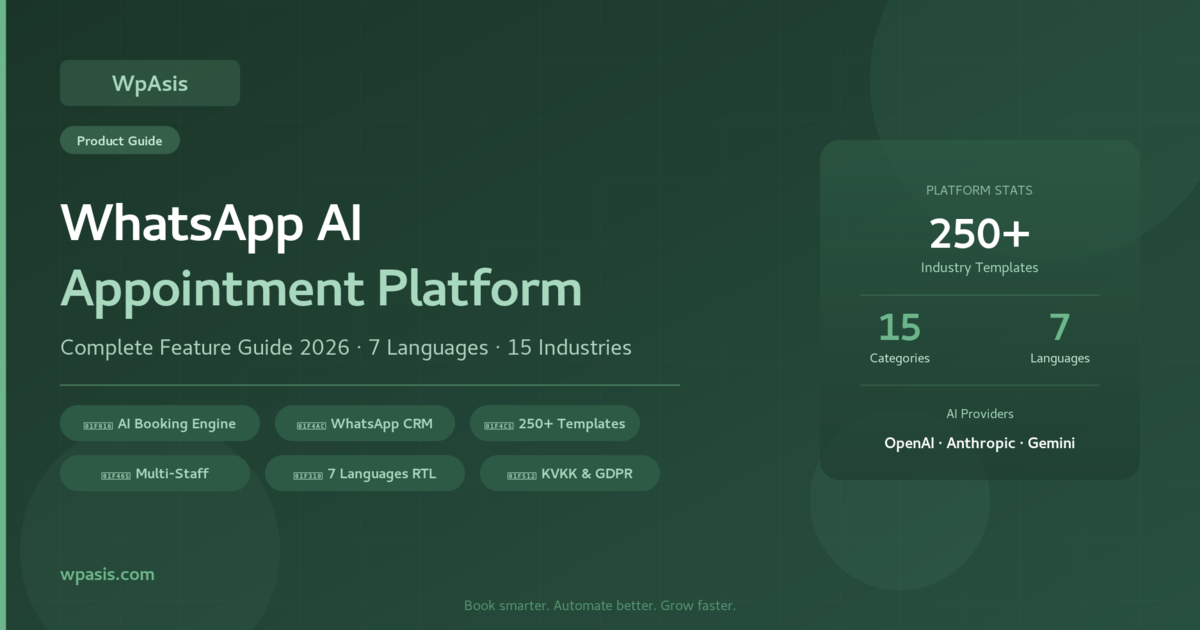
Task: Click the '250+' stat number in the stats card
Action: [x=980, y=234]
